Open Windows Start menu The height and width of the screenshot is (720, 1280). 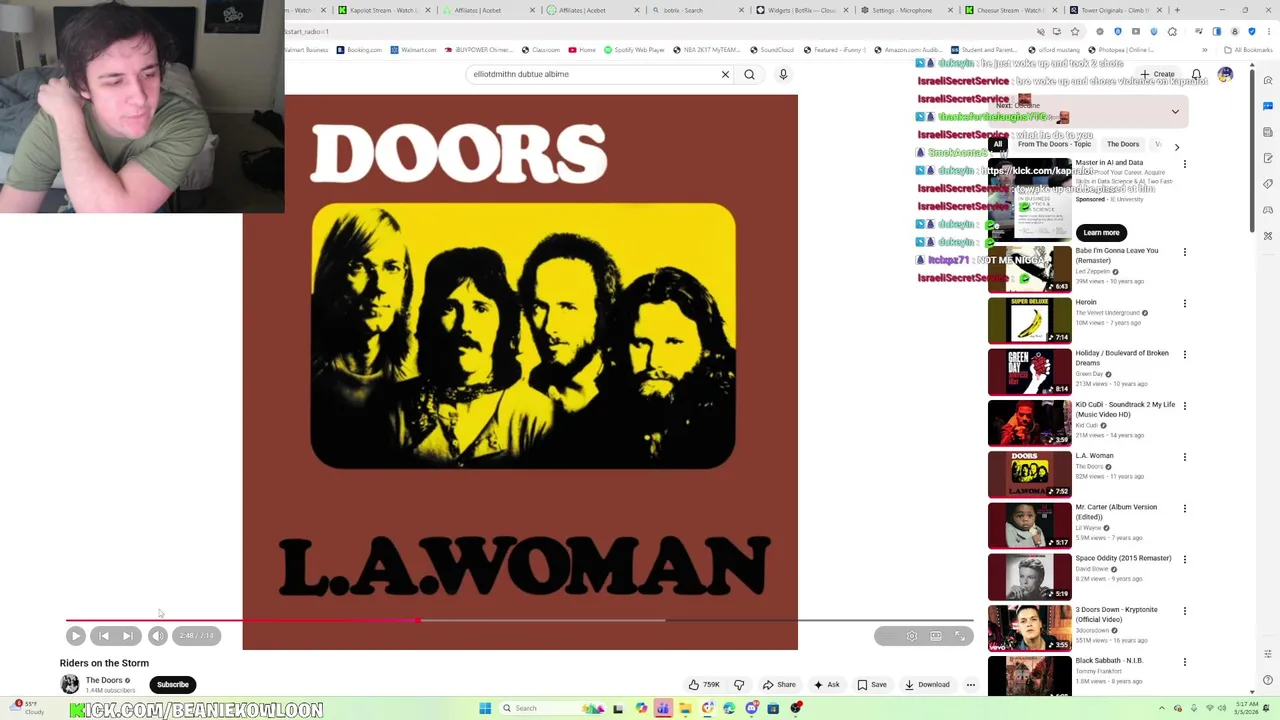(485, 708)
